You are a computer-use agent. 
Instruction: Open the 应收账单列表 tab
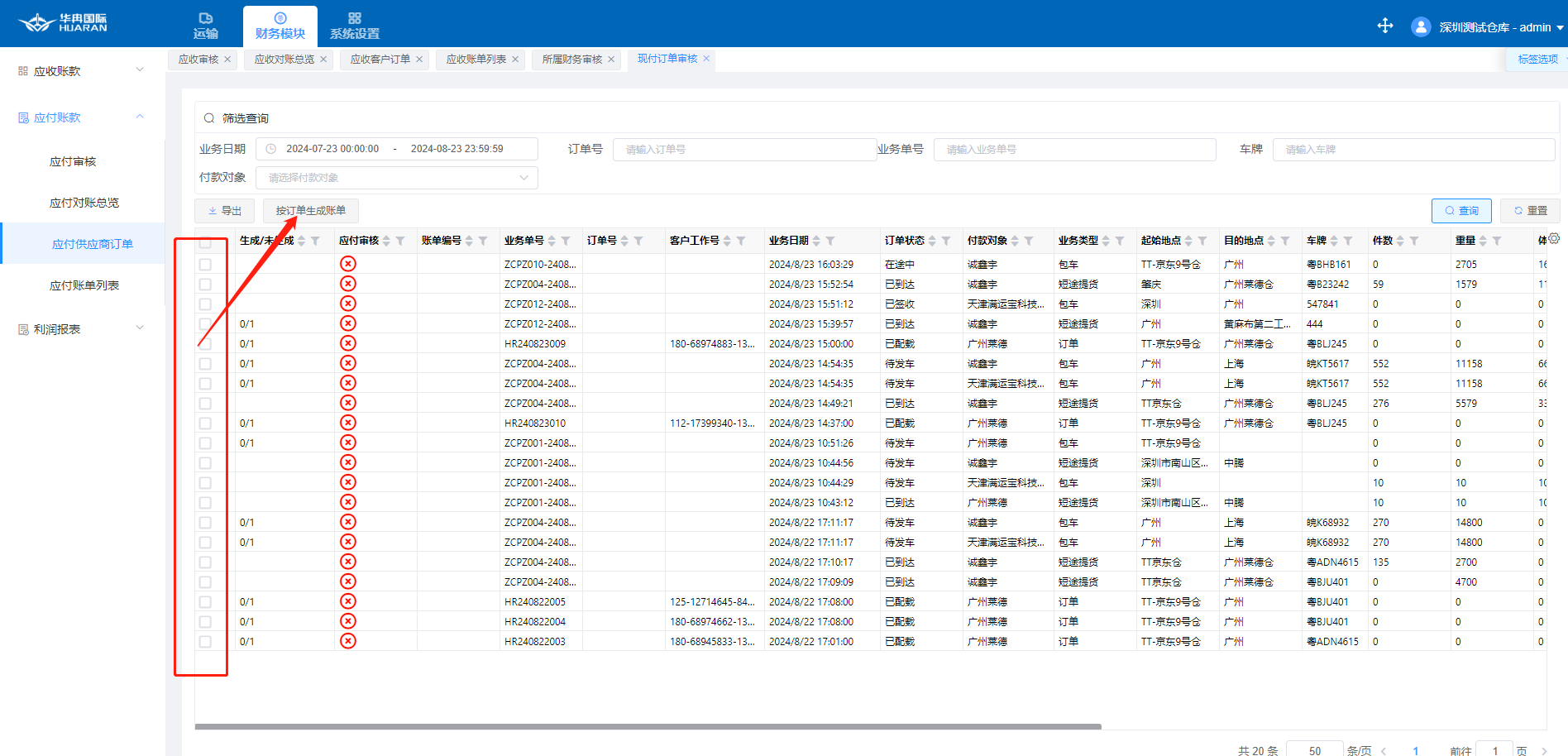coord(476,60)
